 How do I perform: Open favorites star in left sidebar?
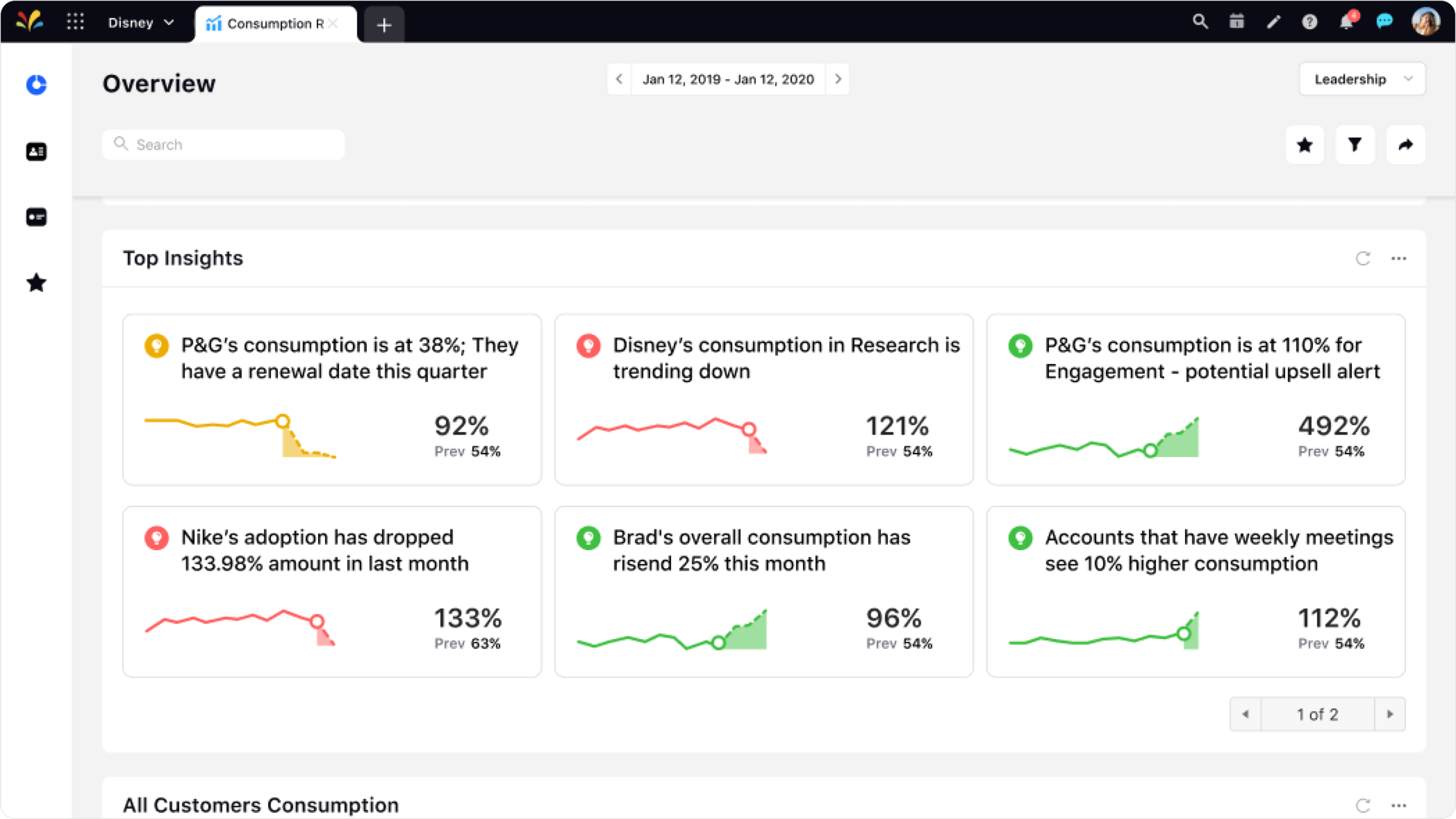(36, 283)
